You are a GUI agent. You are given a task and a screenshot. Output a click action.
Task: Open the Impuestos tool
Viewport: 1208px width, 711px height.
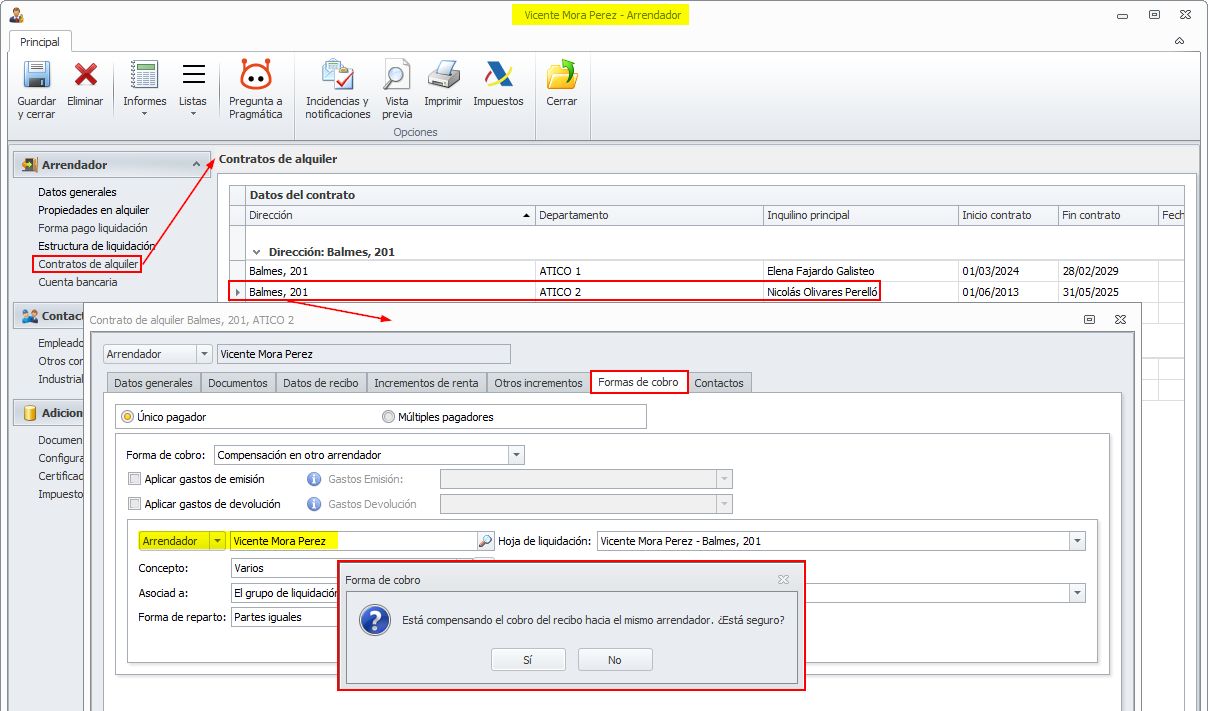coord(498,76)
